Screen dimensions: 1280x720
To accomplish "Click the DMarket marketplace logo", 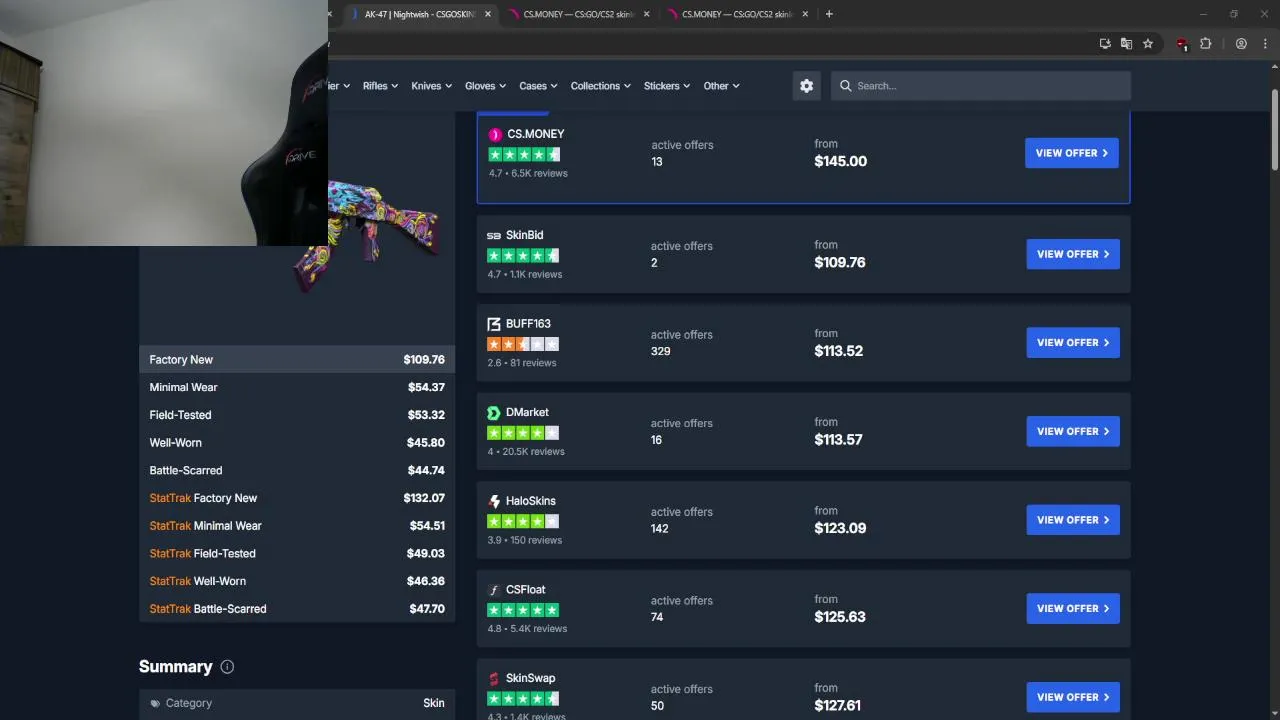I will [x=493, y=413].
